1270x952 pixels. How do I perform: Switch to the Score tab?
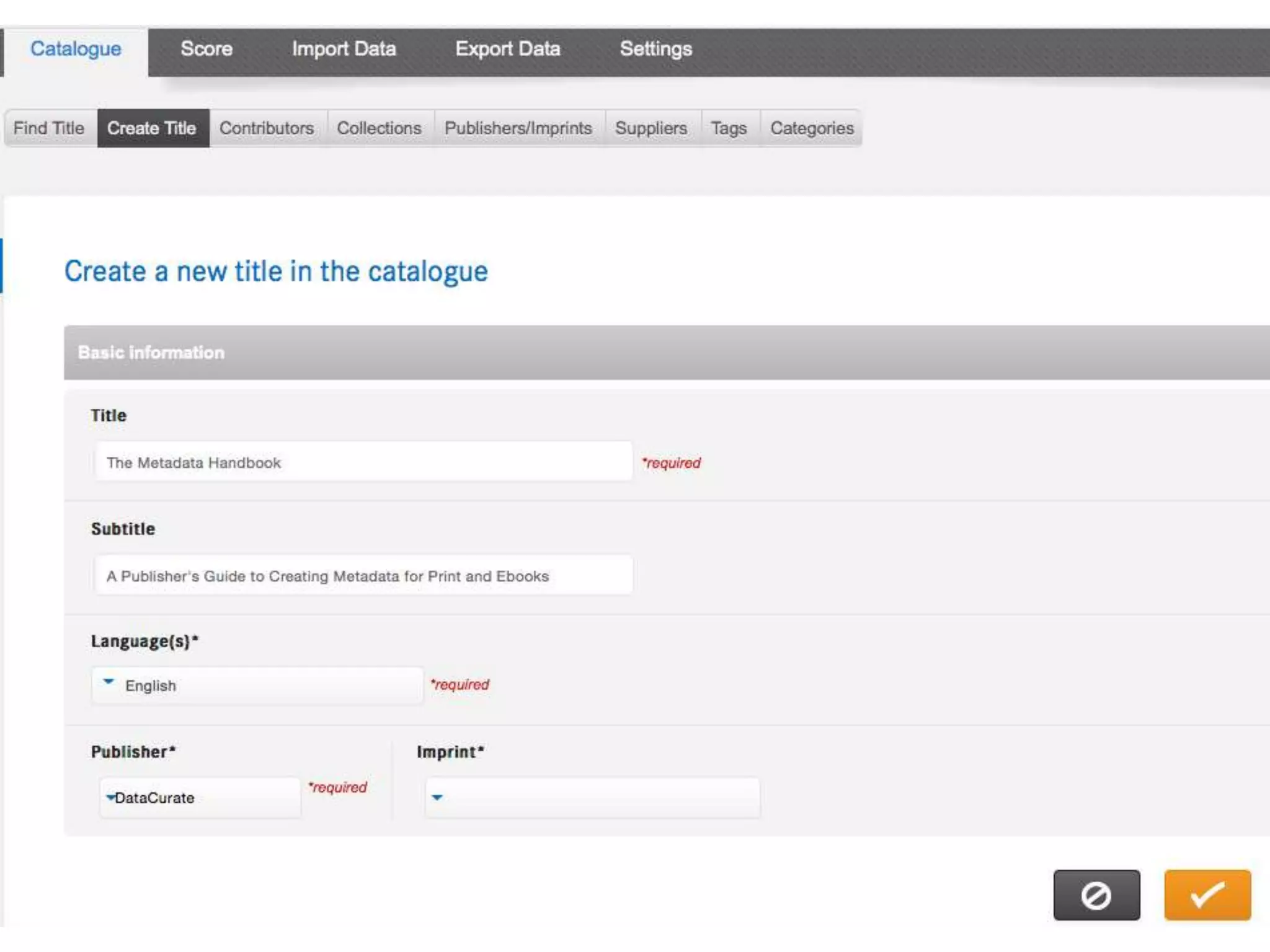[206, 49]
